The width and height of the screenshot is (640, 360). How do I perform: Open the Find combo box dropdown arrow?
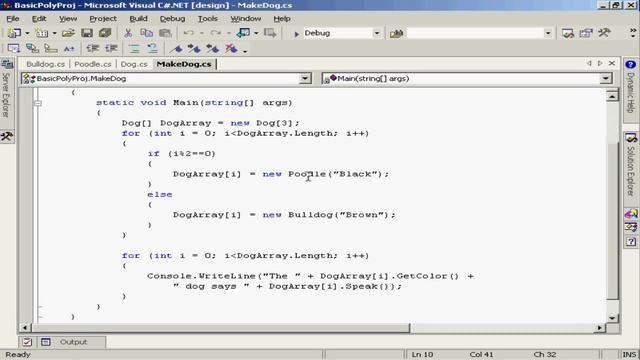(548, 33)
